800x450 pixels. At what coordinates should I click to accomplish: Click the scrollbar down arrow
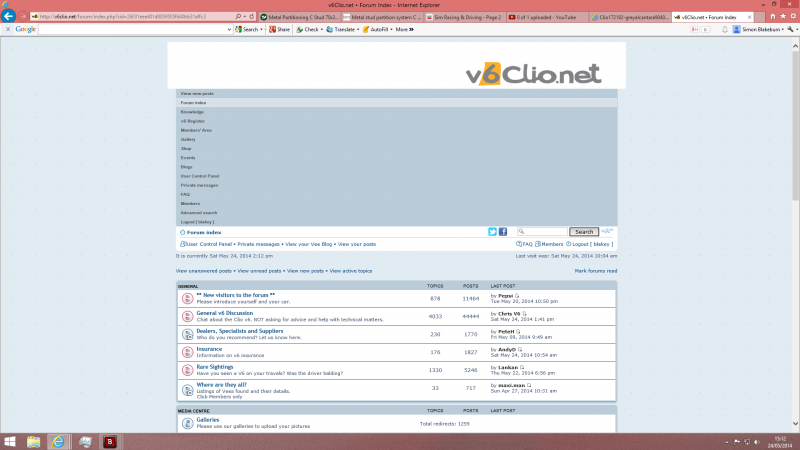click(795, 423)
